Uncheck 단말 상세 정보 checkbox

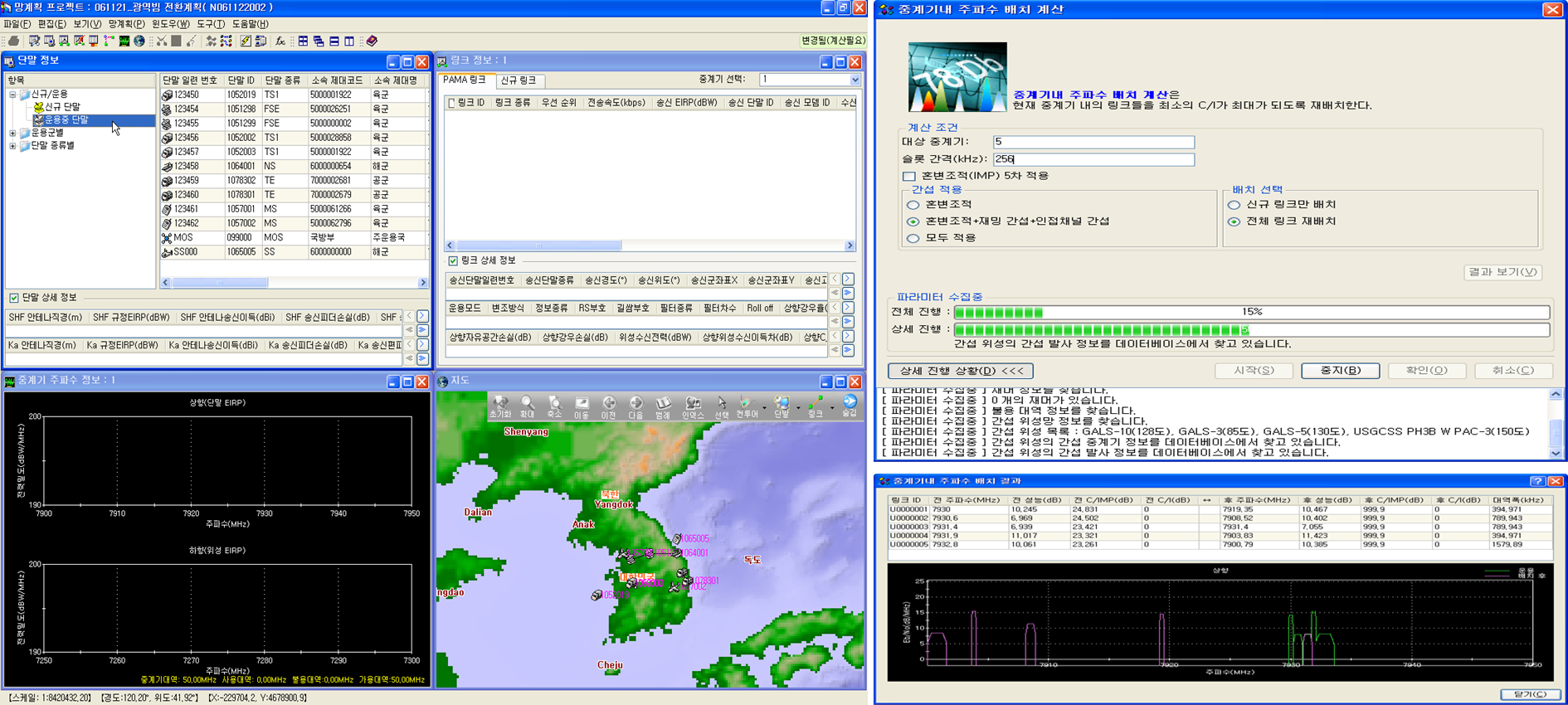coord(14,298)
